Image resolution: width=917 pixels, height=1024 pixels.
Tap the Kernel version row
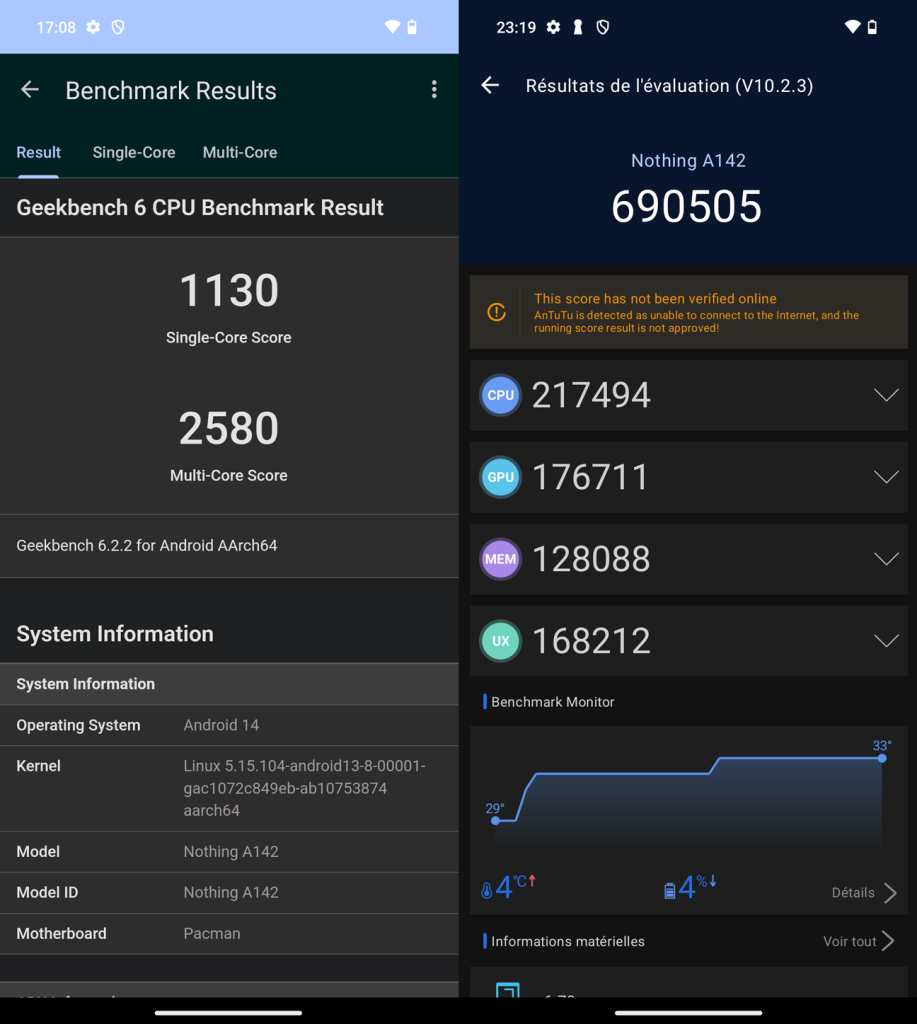click(229, 788)
